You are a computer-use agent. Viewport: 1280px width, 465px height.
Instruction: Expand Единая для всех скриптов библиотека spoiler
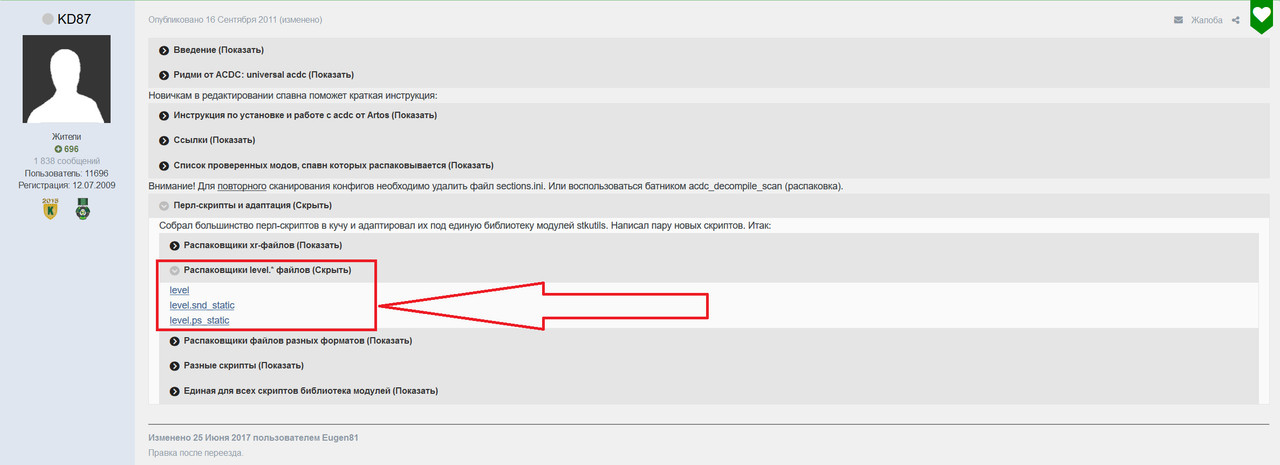click(x=303, y=390)
